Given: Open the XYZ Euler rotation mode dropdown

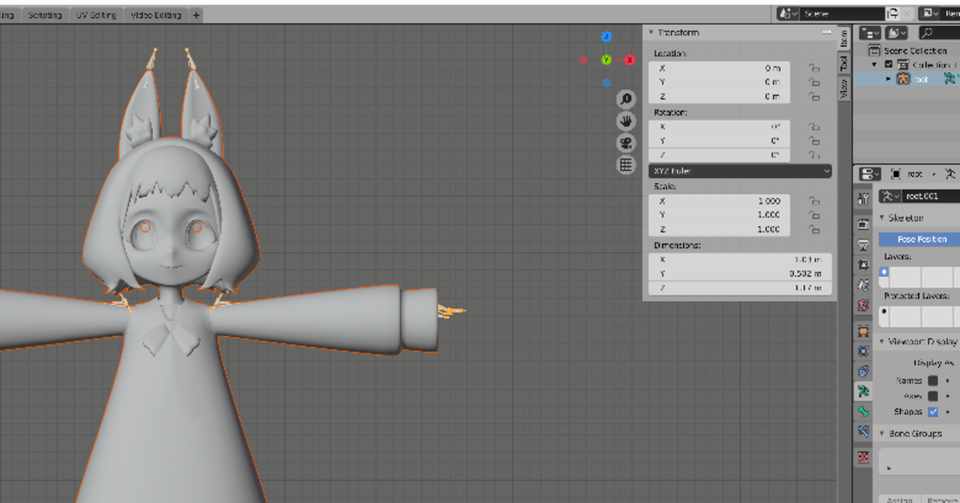Looking at the screenshot, I should coord(740,171).
